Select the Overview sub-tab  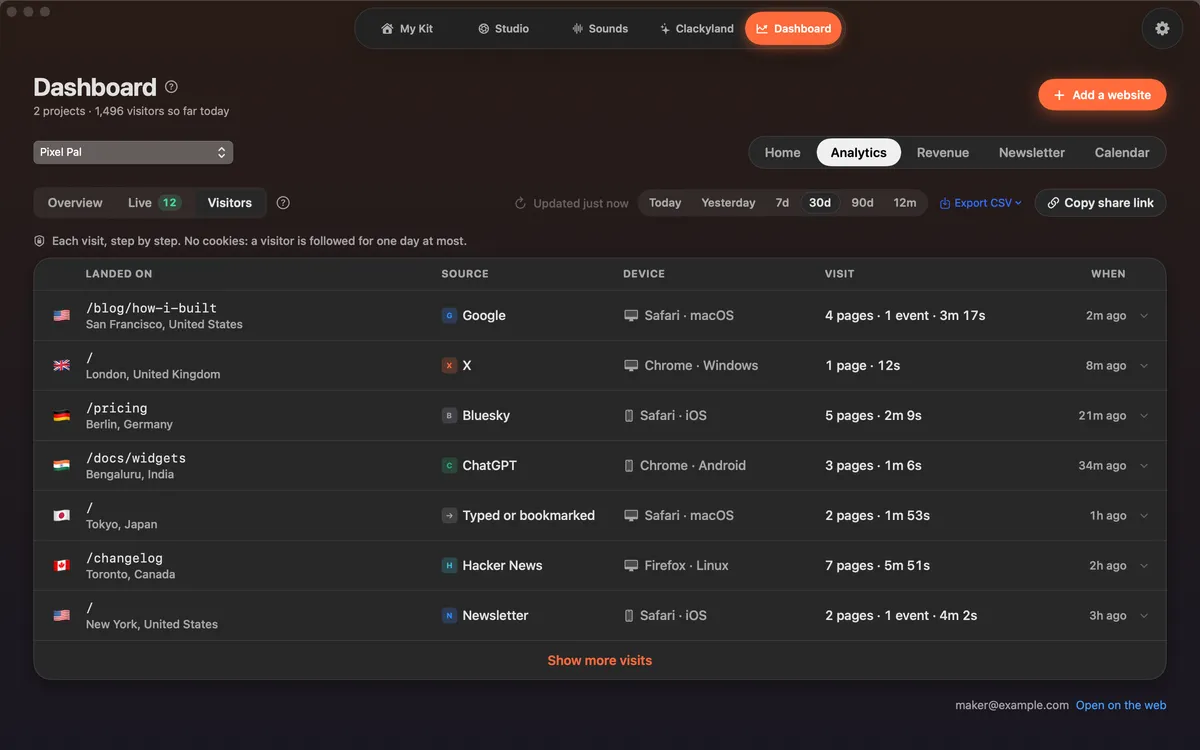[75, 203]
